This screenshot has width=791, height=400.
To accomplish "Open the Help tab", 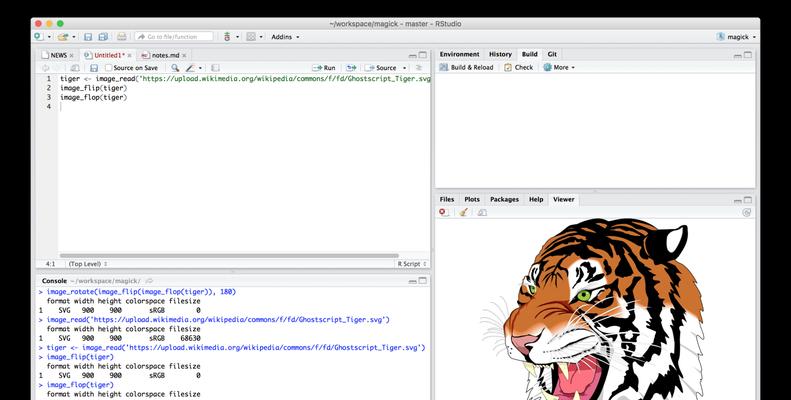I will point(536,199).
